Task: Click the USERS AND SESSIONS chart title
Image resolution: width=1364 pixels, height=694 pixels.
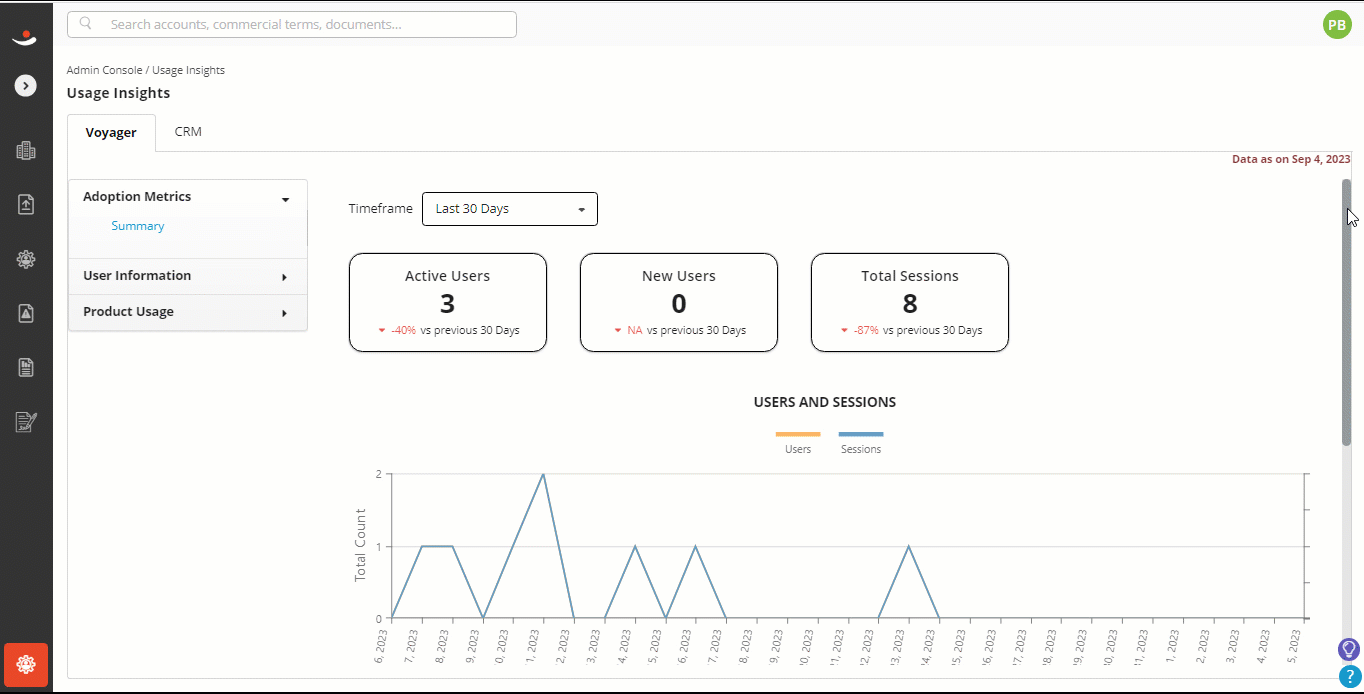Action: click(x=825, y=402)
